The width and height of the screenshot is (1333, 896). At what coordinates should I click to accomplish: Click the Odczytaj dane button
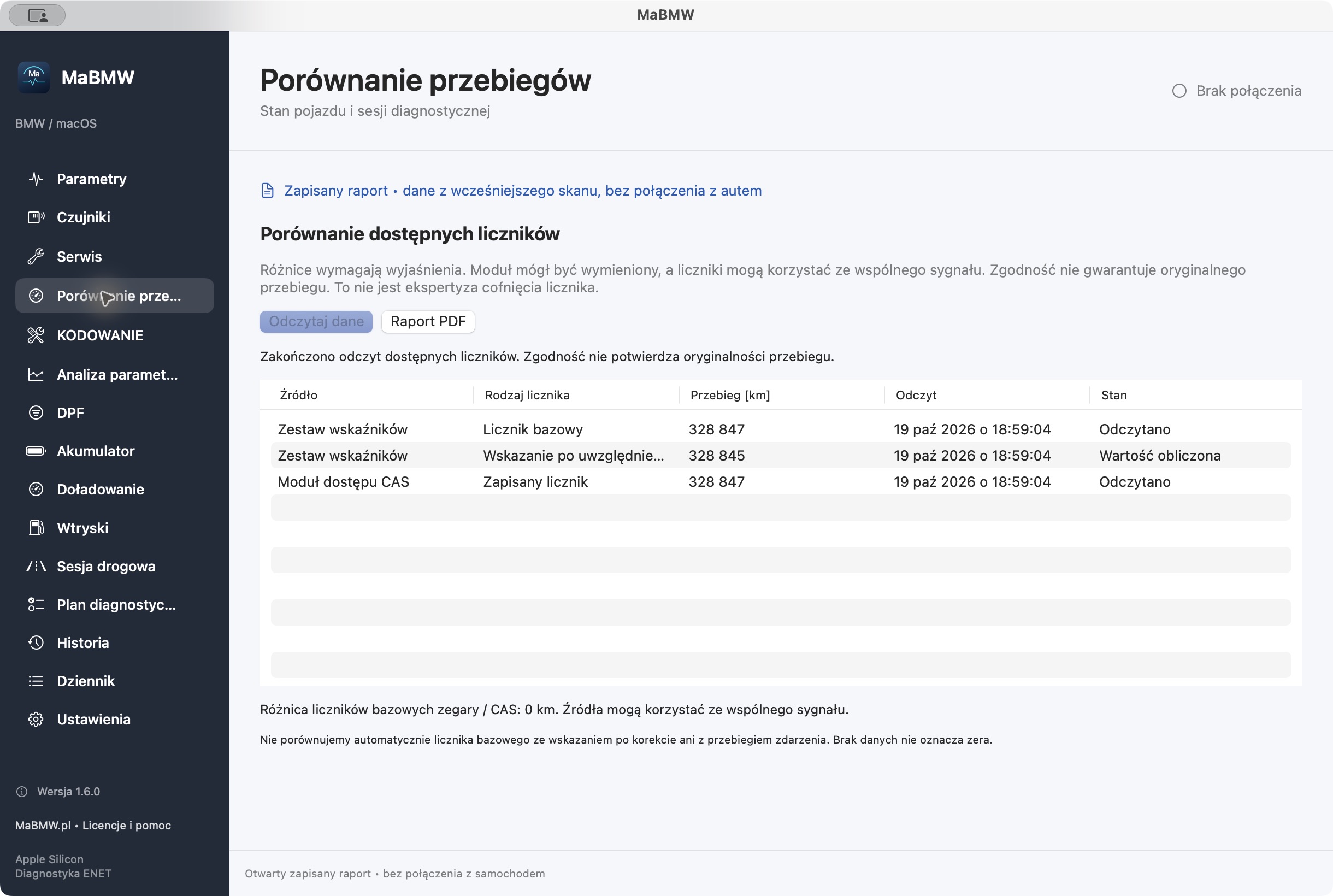point(316,321)
